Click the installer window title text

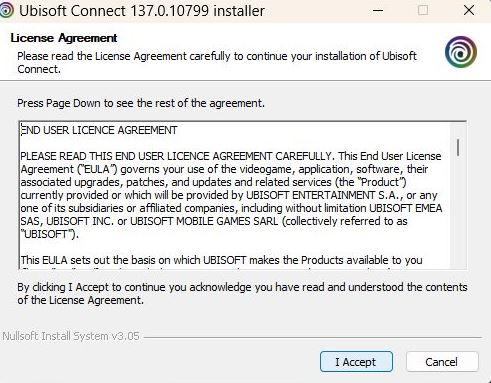(x=142, y=11)
